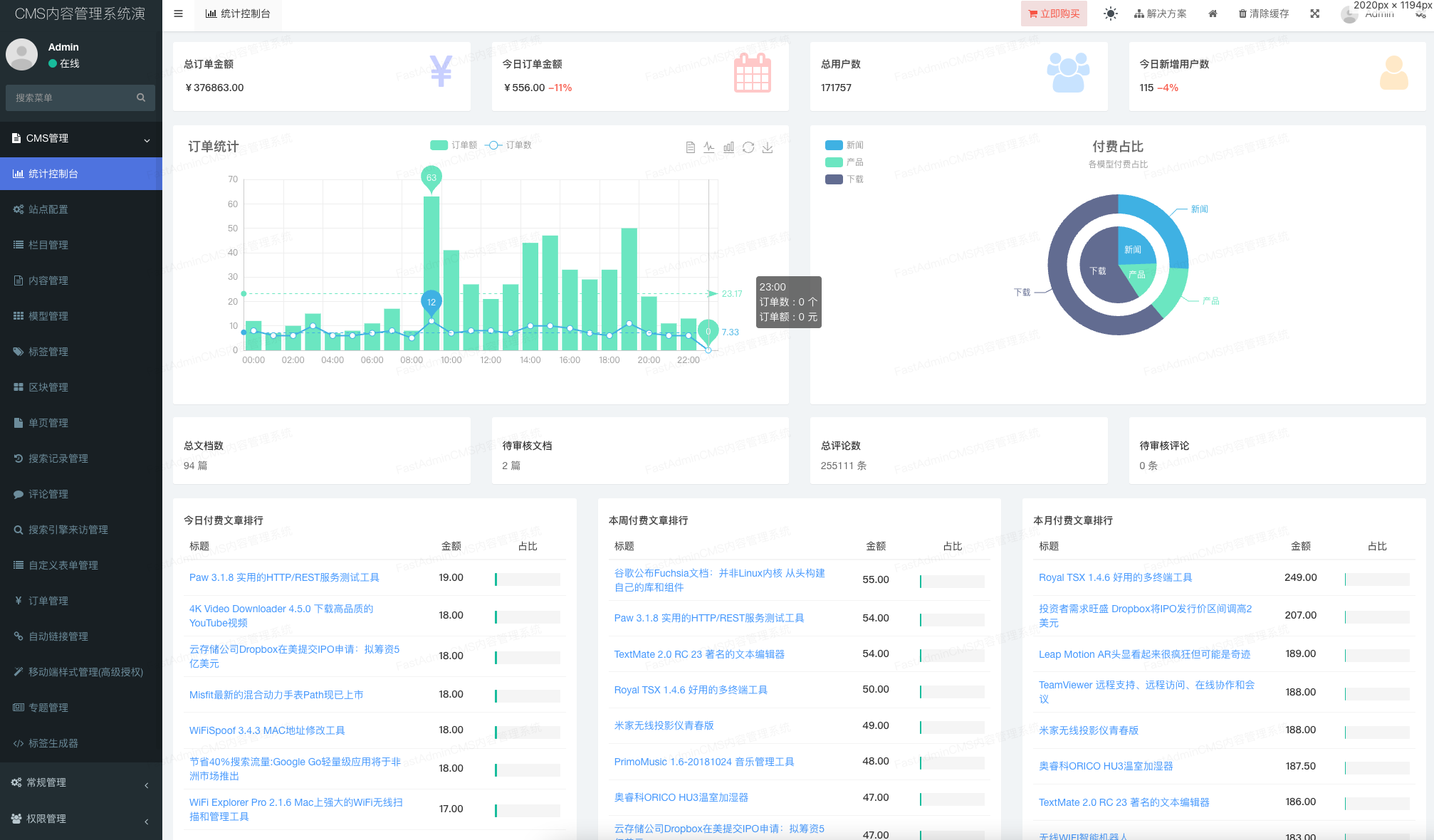Enter fullscreen with the expand icon
Screen dimensions: 1434x840
(x=1314, y=14)
